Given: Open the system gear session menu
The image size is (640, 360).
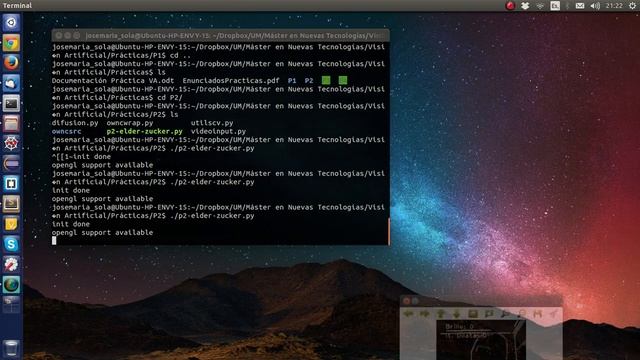Looking at the screenshot, I should [632, 5].
